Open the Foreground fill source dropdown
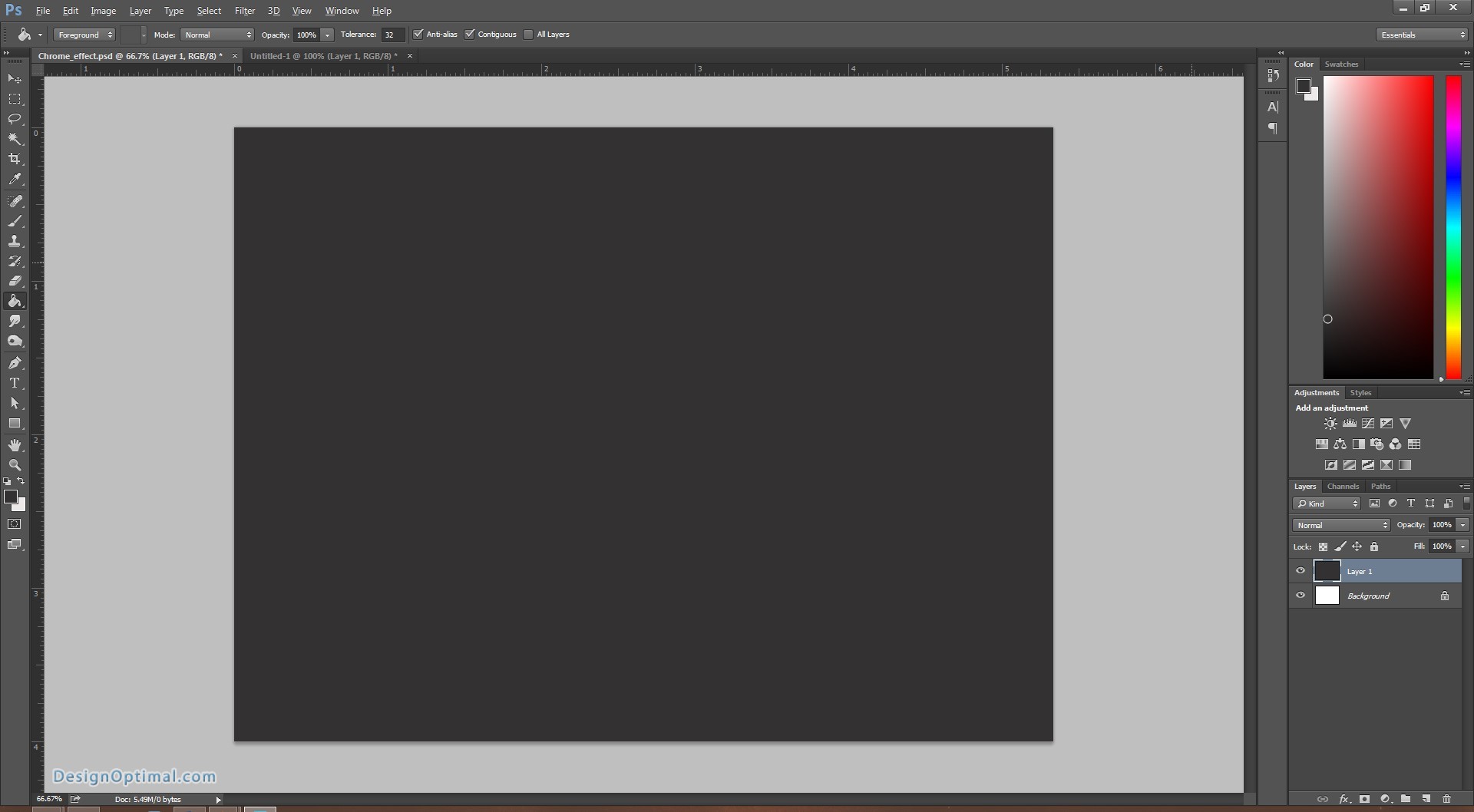The height and width of the screenshot is (812, 1474). coord(84,35)
